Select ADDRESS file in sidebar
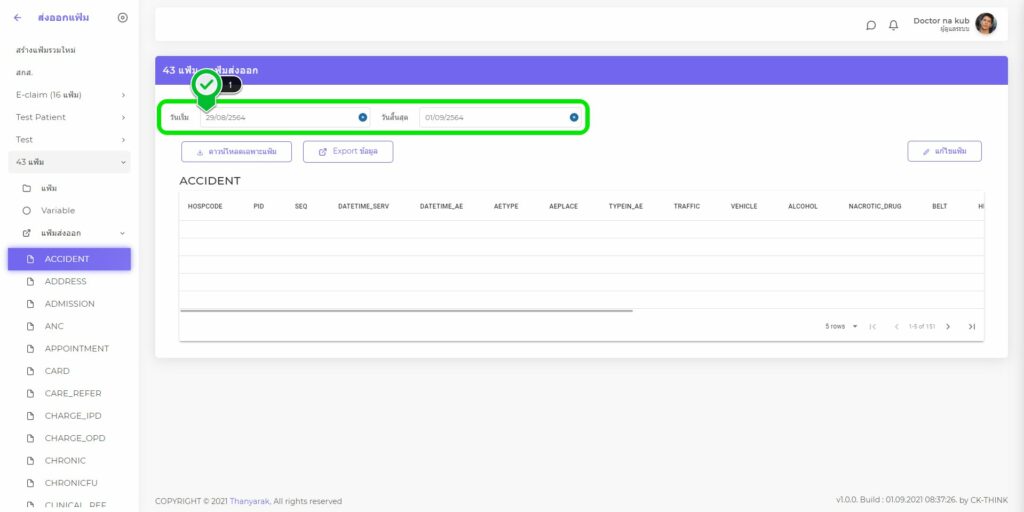 point(65,282)
